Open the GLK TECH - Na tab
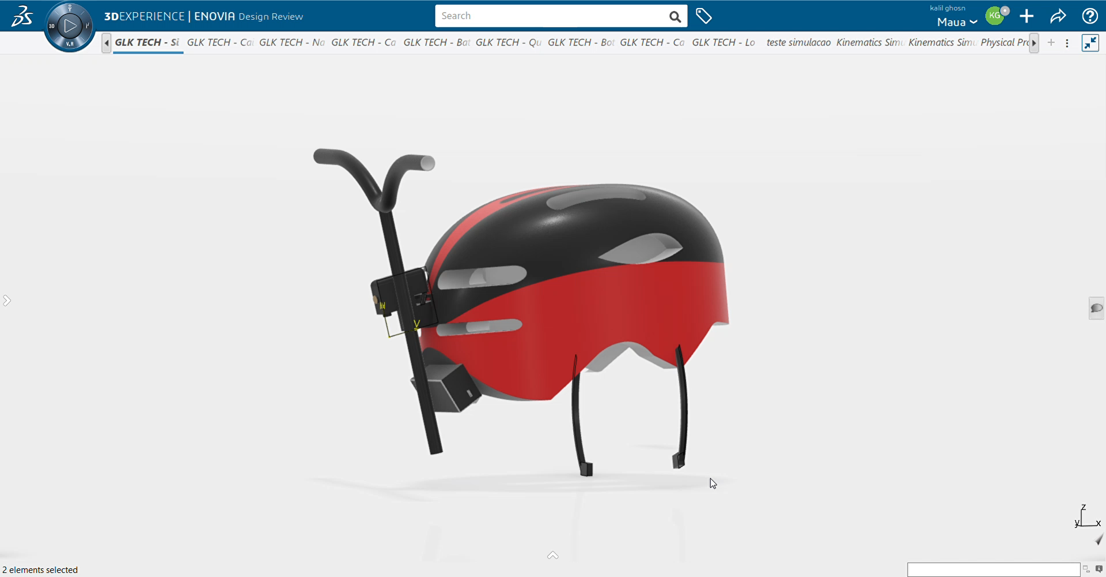 [x=292, y=42]
